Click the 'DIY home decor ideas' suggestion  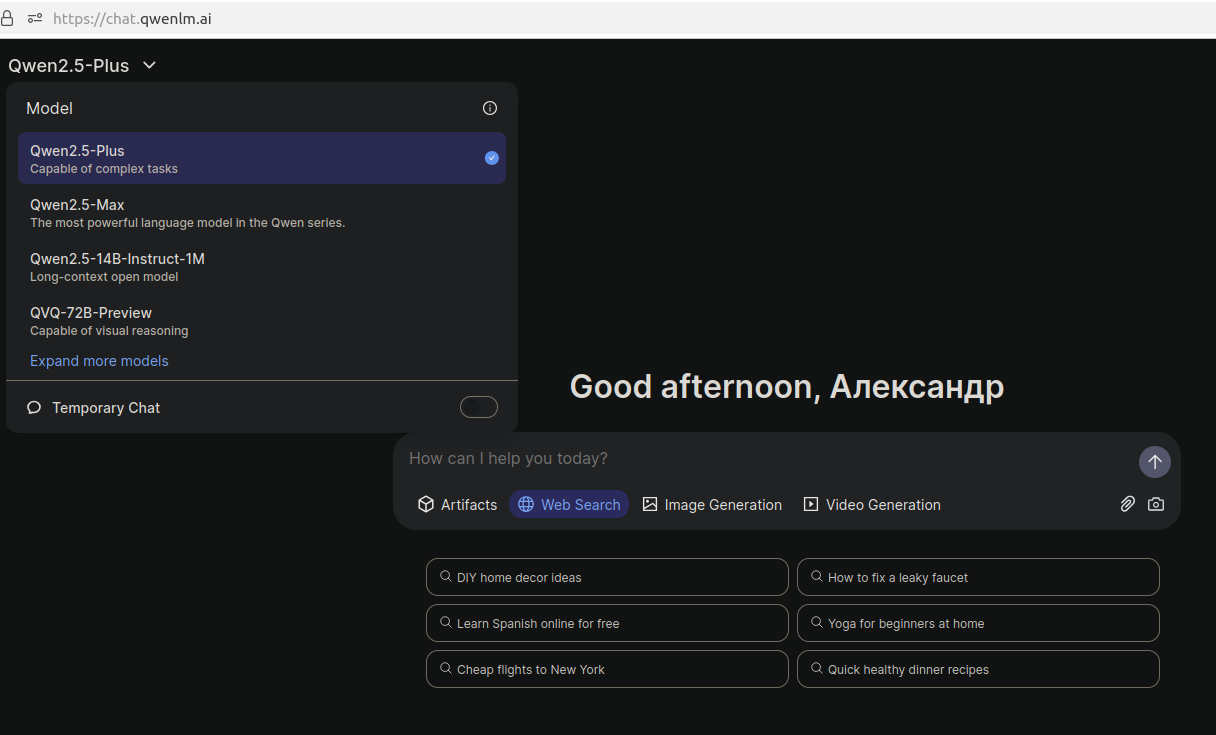coord(607,577)
